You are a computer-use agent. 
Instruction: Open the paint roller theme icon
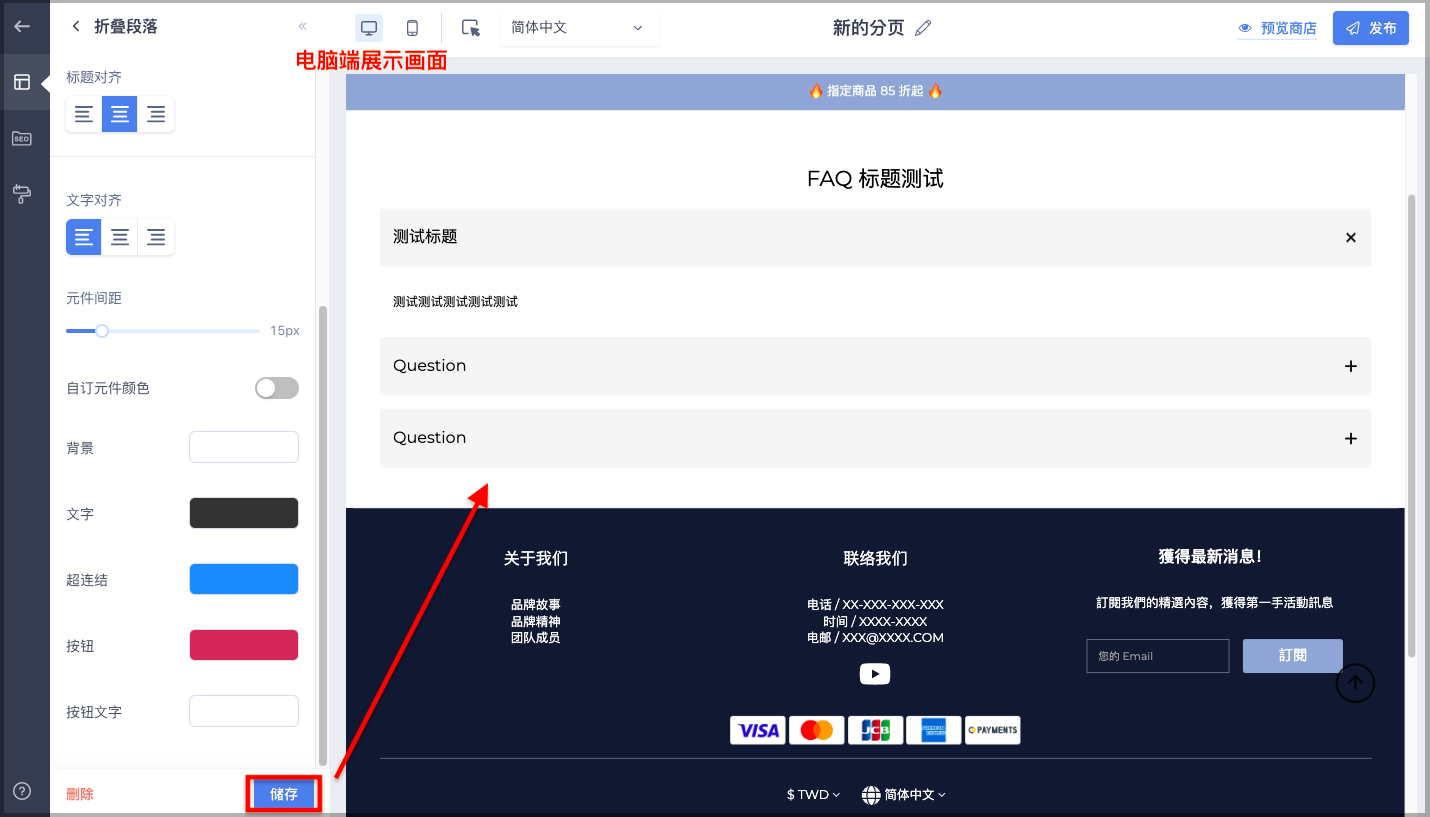(x=22, y=194)
